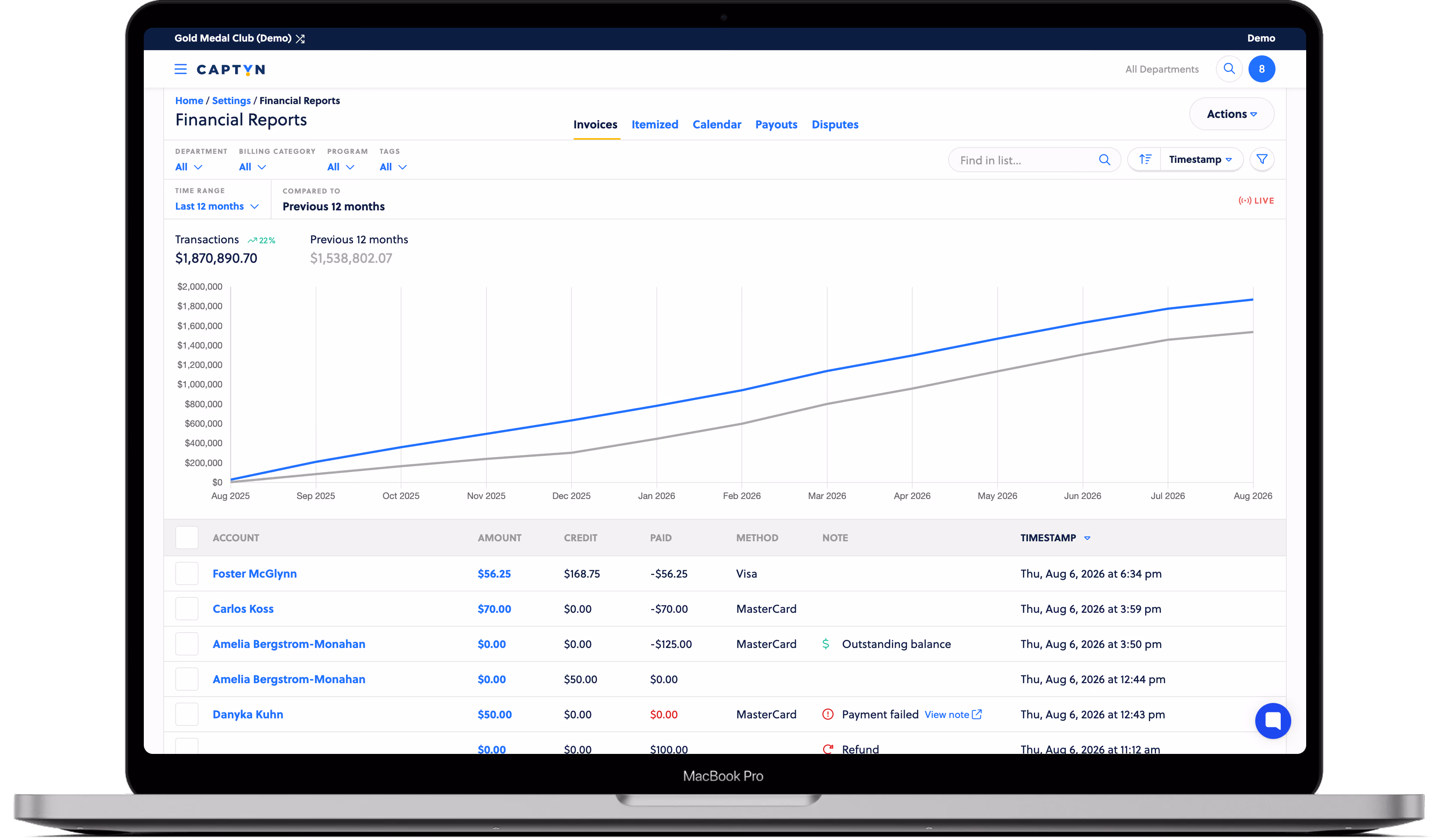
Task: Click the Aug 2026 endpoint of blue chart line
Action: pos(1253,299)
